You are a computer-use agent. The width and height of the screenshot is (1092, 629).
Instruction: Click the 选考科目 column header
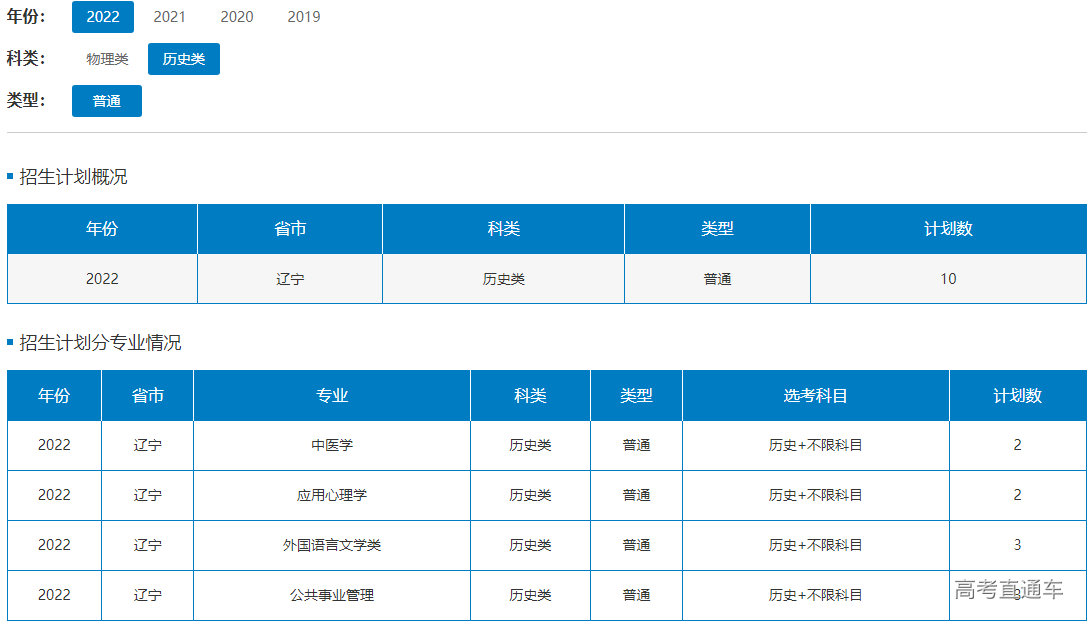(815, 396)
